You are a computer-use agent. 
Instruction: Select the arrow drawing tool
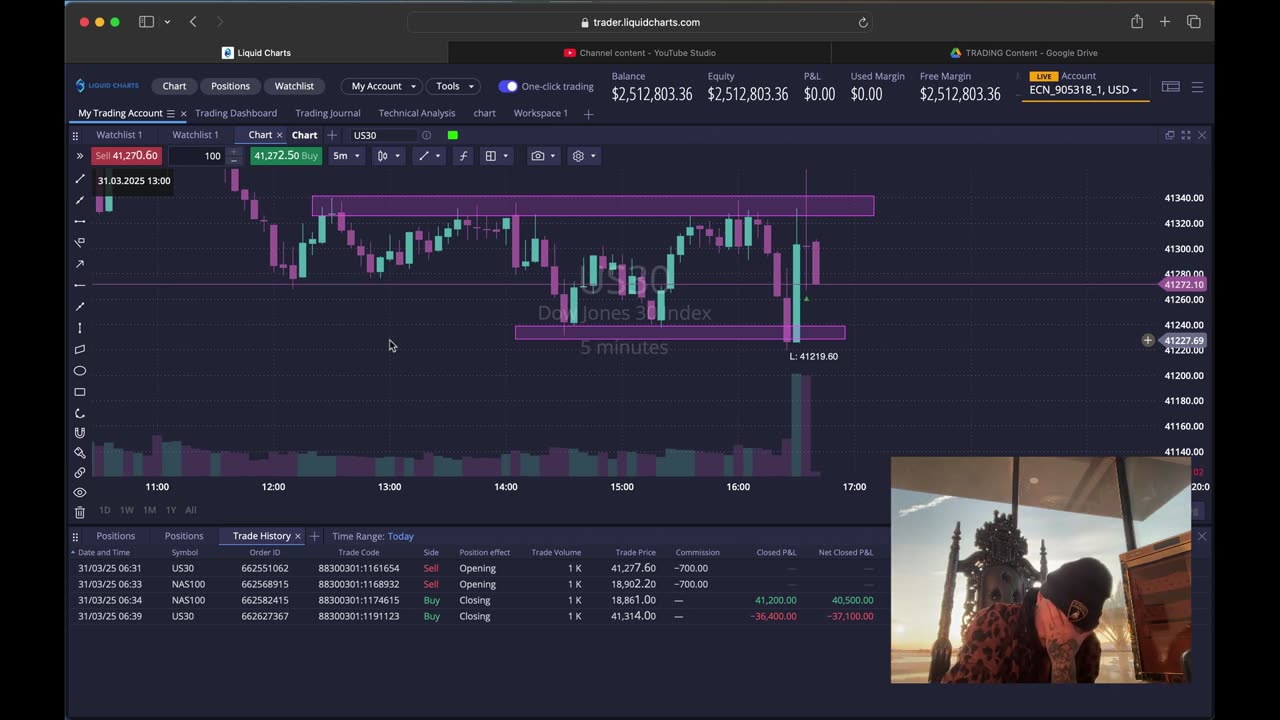(x=80, y=264)
